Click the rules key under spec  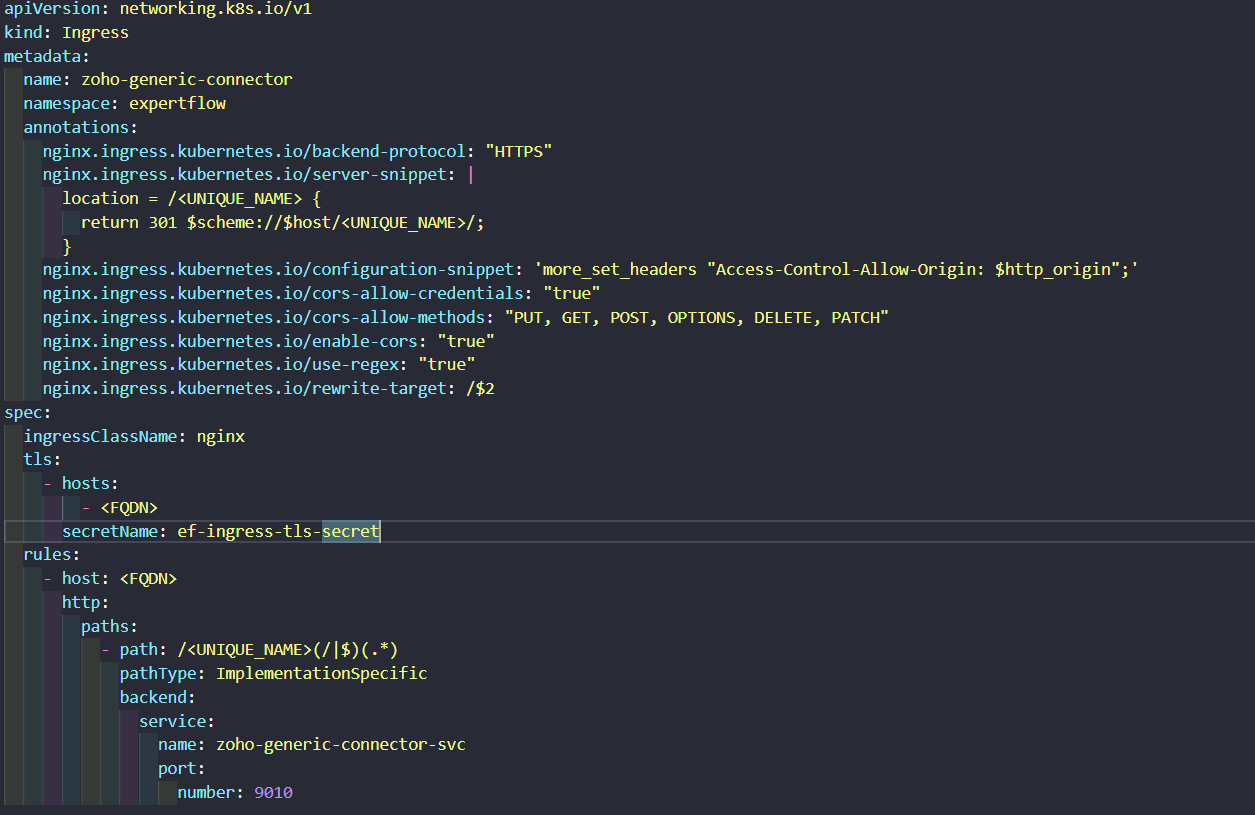click(48, 554)
